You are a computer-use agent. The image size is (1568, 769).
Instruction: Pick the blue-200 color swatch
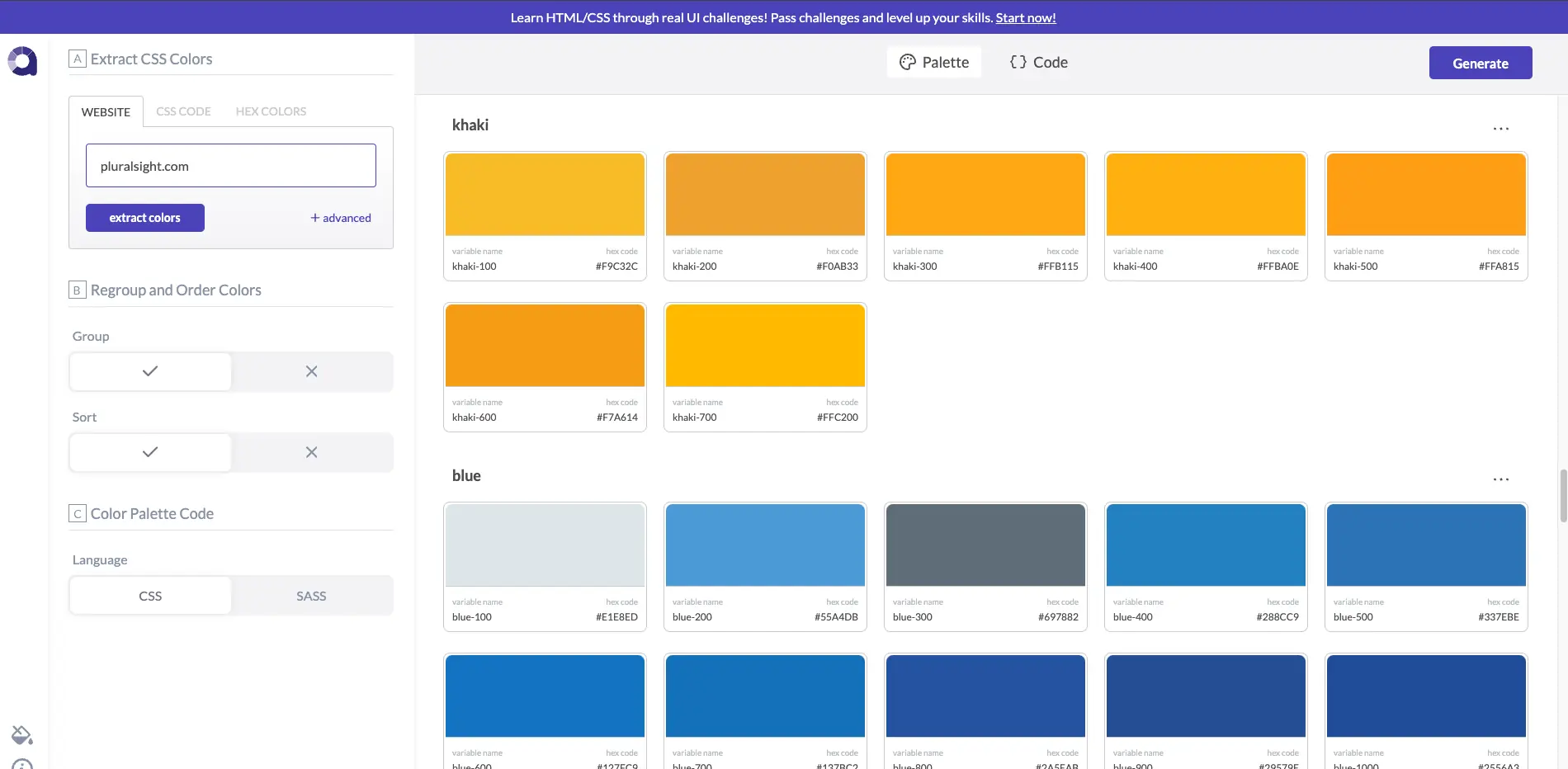click(x=765, y=545)
